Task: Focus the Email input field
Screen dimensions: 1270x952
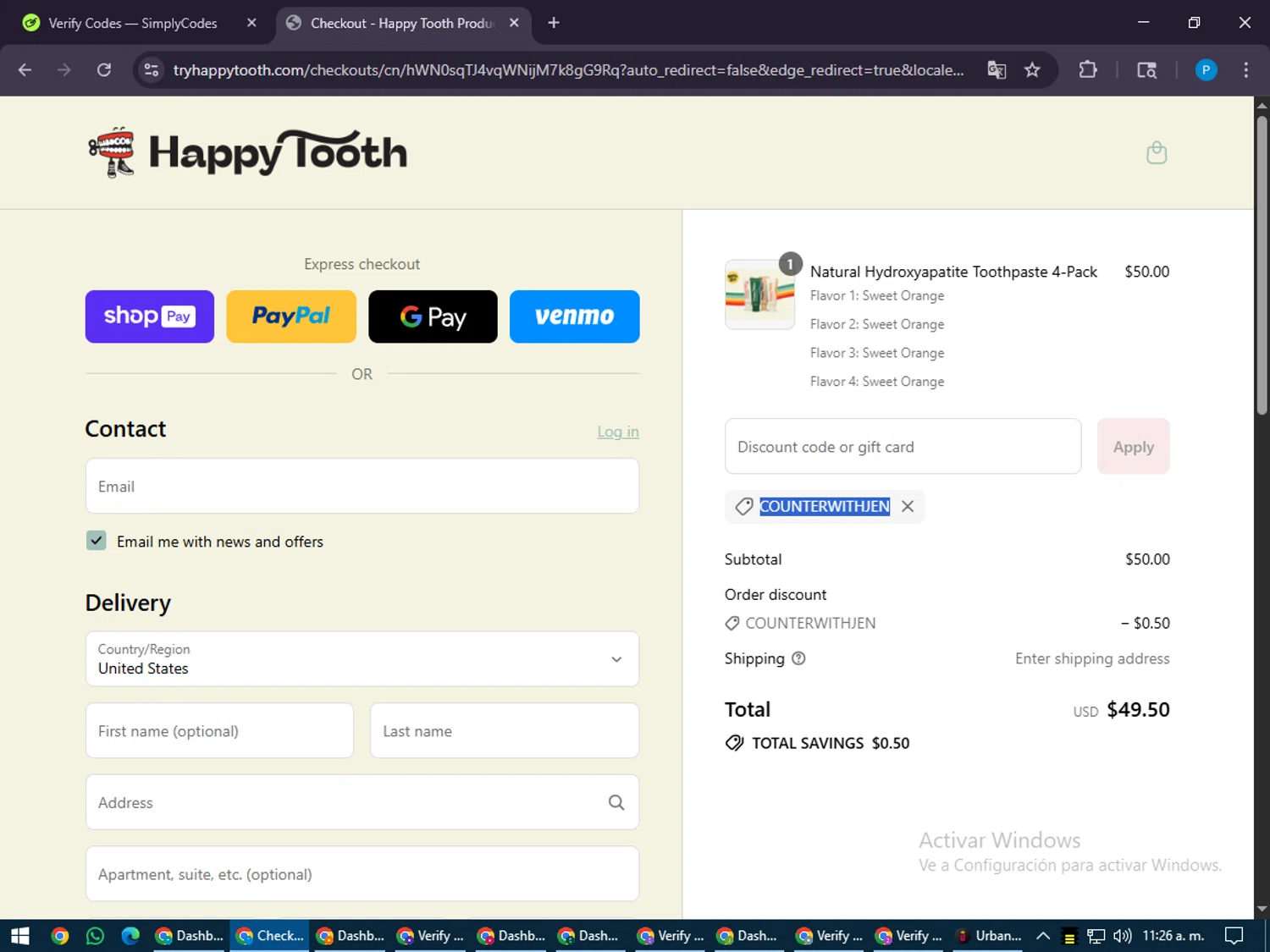Action: tap(362, 486)
